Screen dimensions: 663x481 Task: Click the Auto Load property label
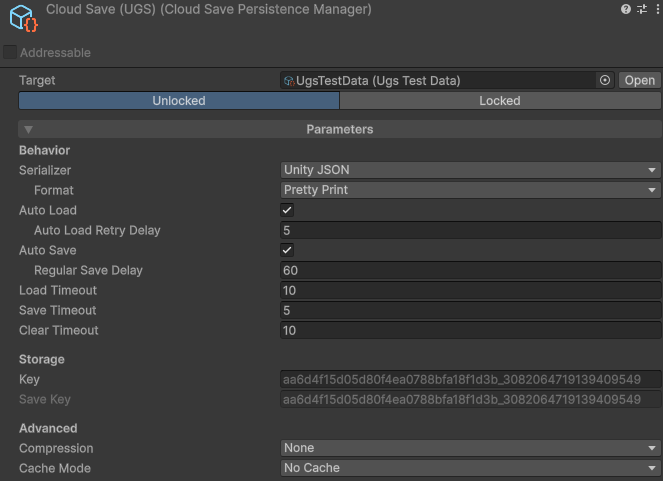pyautogui.click(x=48, y=210)
